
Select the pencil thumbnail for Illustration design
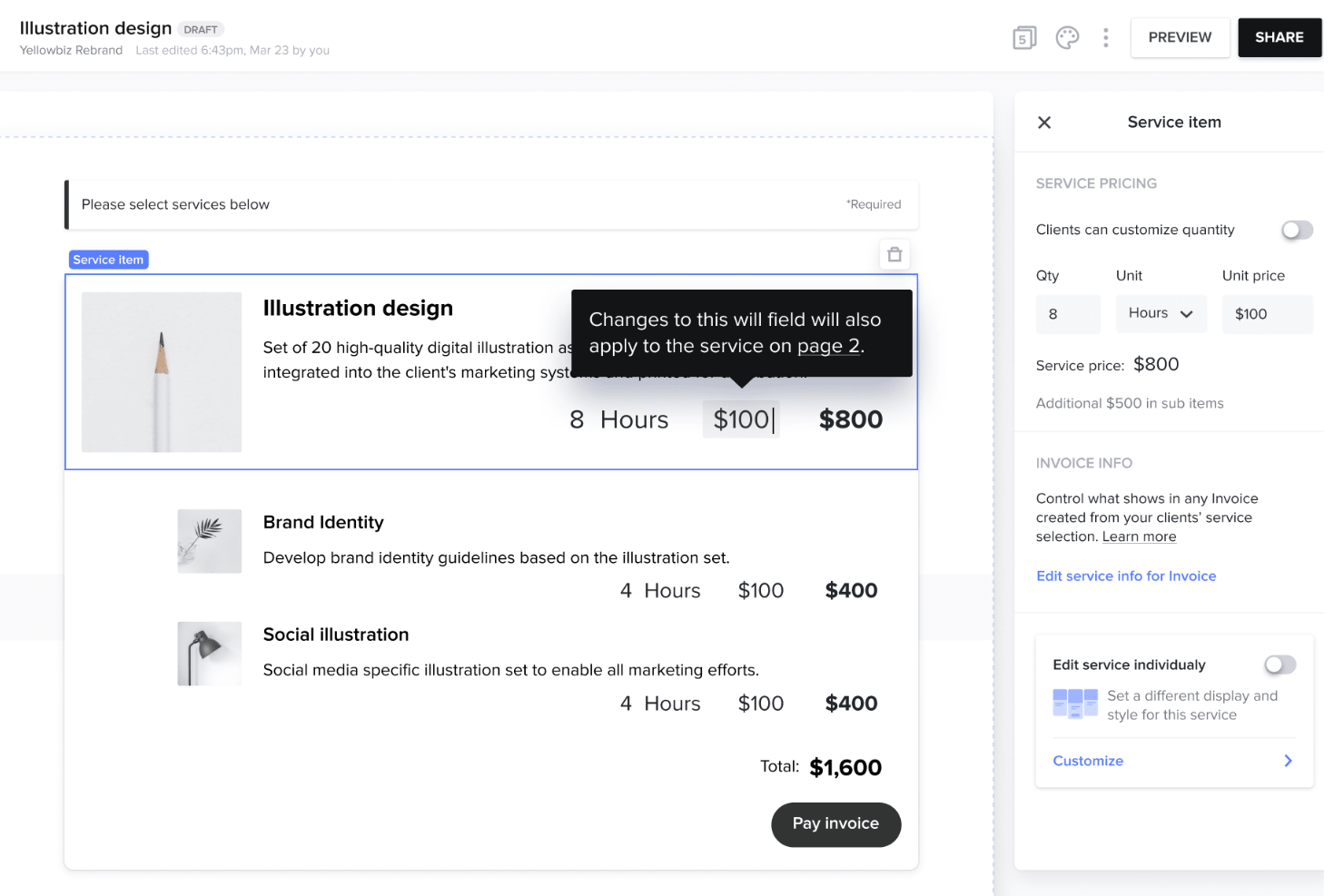click(x=161, y=371)
